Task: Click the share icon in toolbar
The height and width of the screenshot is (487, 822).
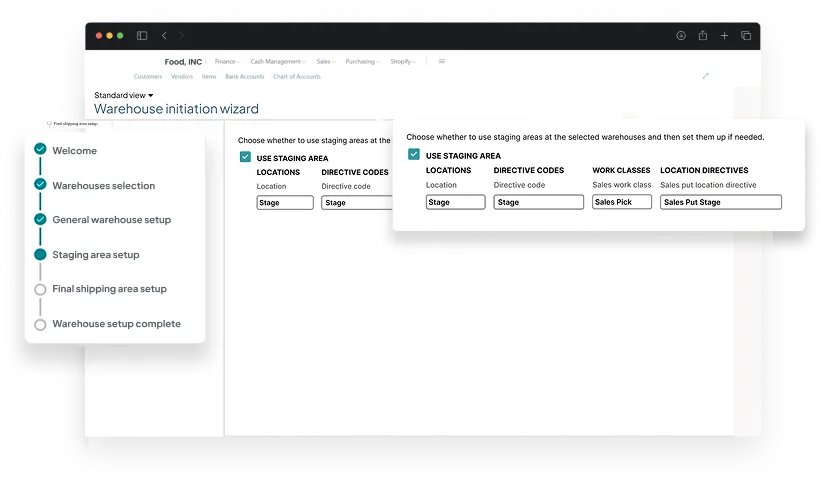Action: pyautogui.click(x=703, y=36)
